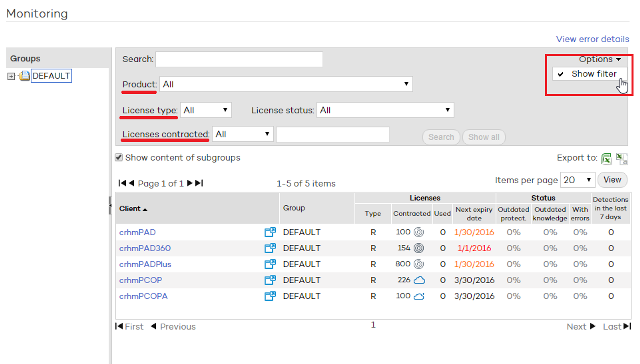Click Last link in bottom pager
Image resolution: width=640 pixels, height=364 pixels.
pos(617,326)
